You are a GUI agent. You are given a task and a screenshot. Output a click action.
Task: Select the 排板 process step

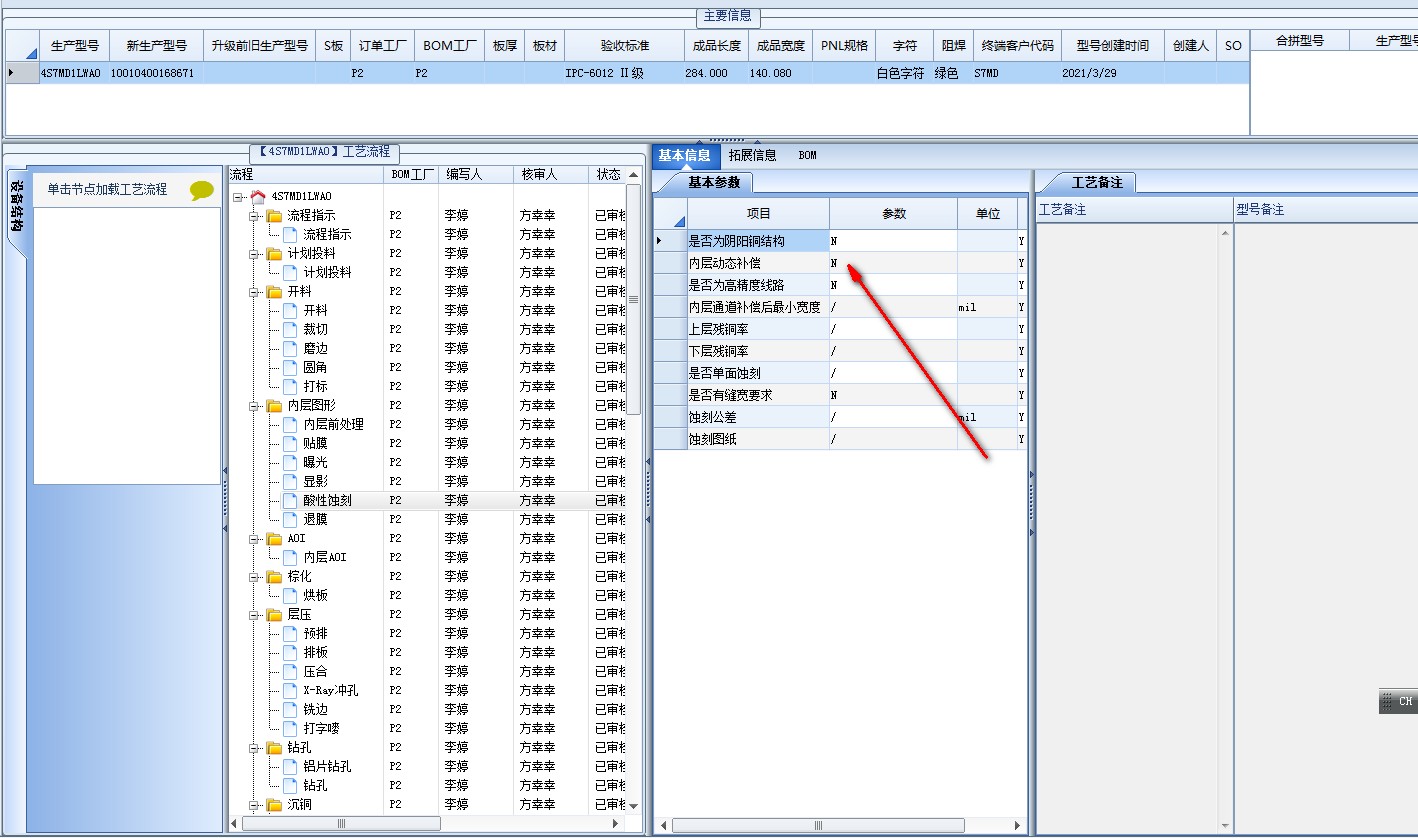316,652
